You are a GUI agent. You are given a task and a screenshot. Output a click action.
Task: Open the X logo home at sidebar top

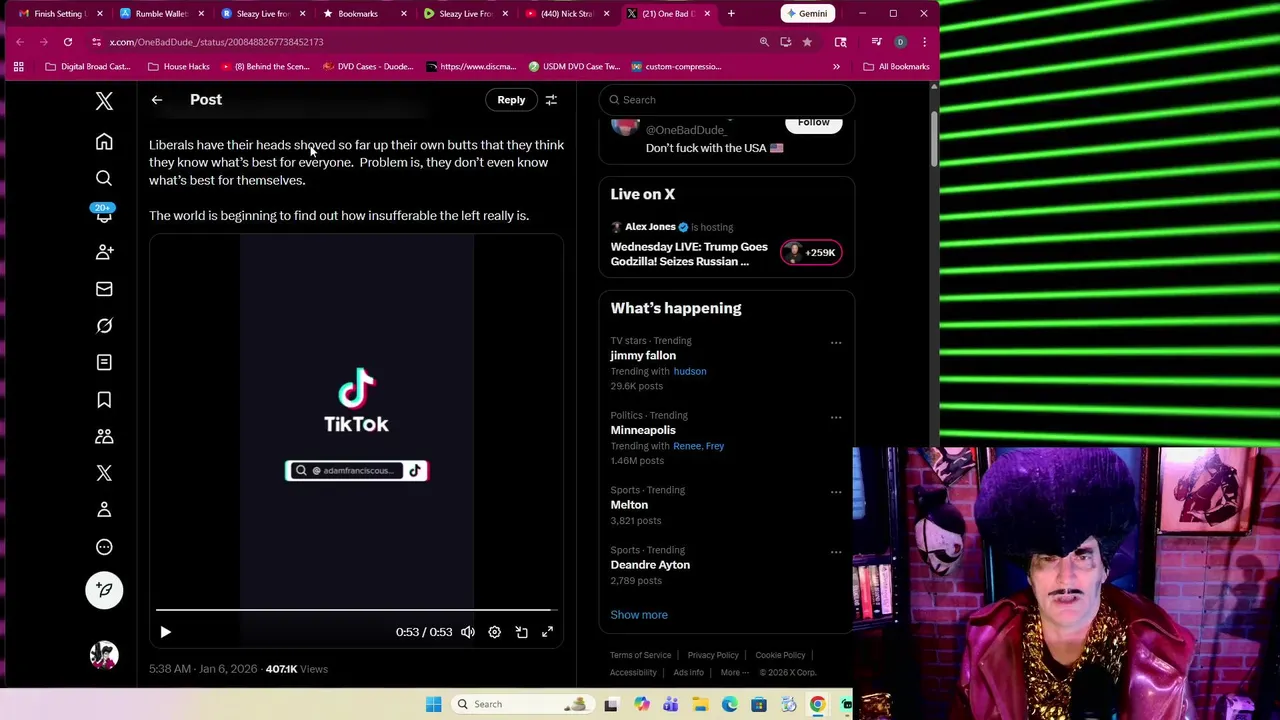(104, 101)
